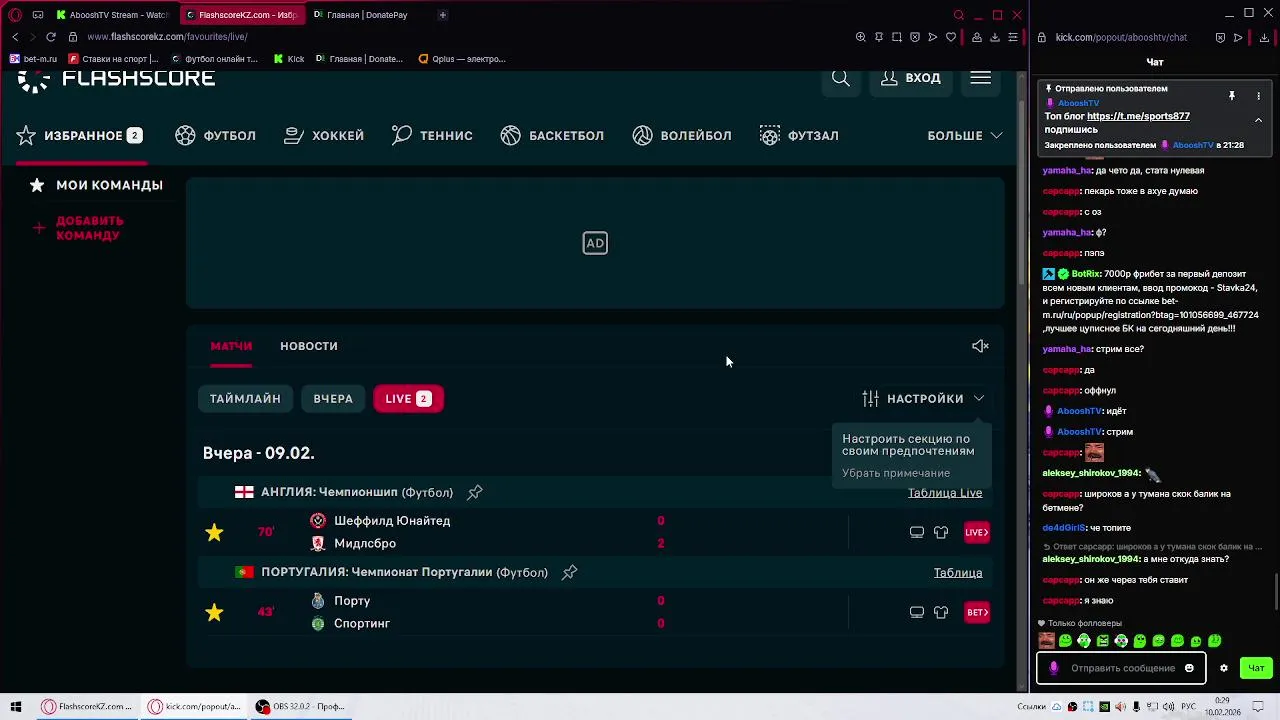The width and height of the screenshot is (1280, 720).
Task: Pin the АНГЛИЯ: Чемпионшип league
Action: (x=475, y=492)
